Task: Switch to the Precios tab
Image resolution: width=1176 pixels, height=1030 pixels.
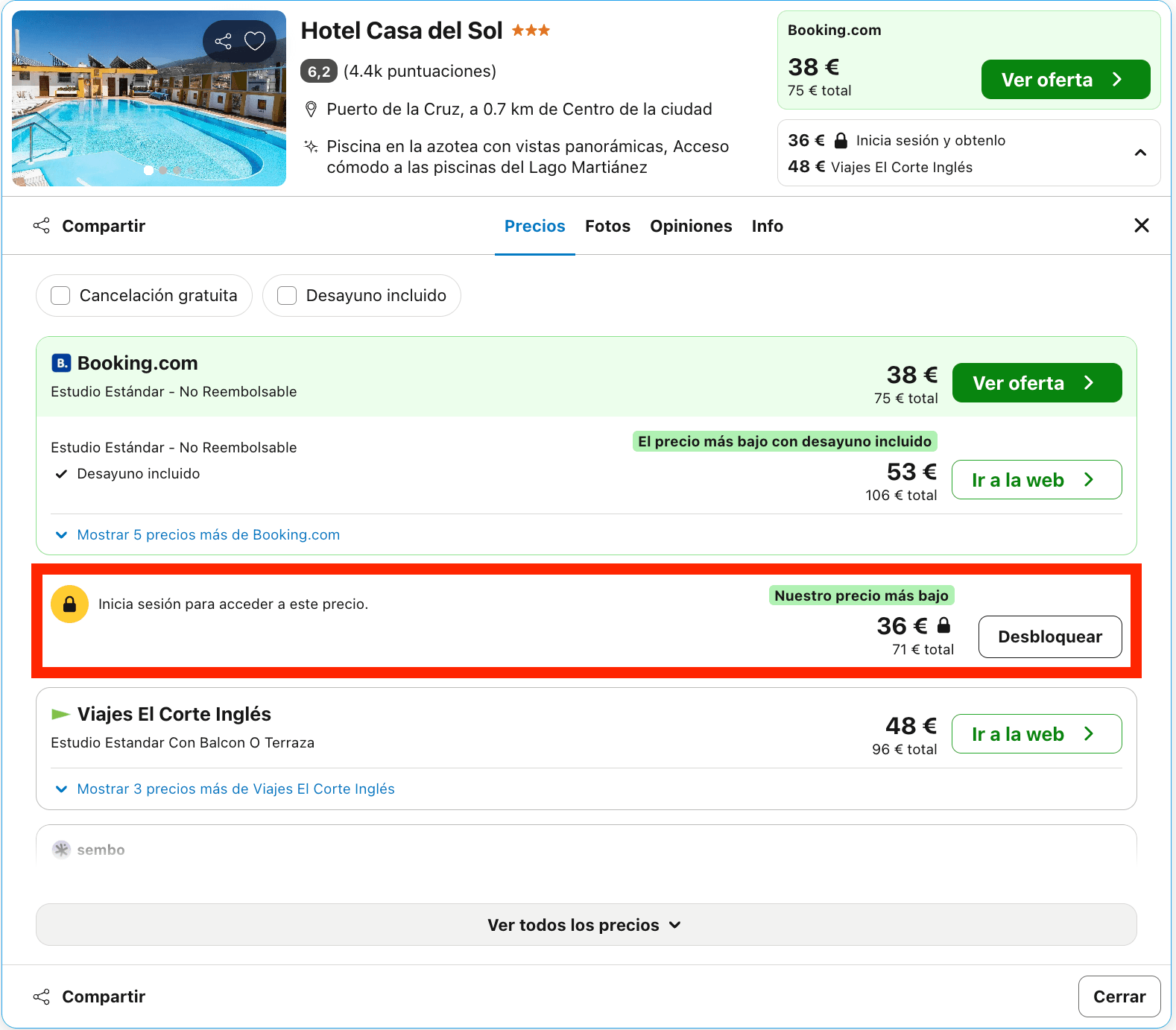Action: (534, 226)
